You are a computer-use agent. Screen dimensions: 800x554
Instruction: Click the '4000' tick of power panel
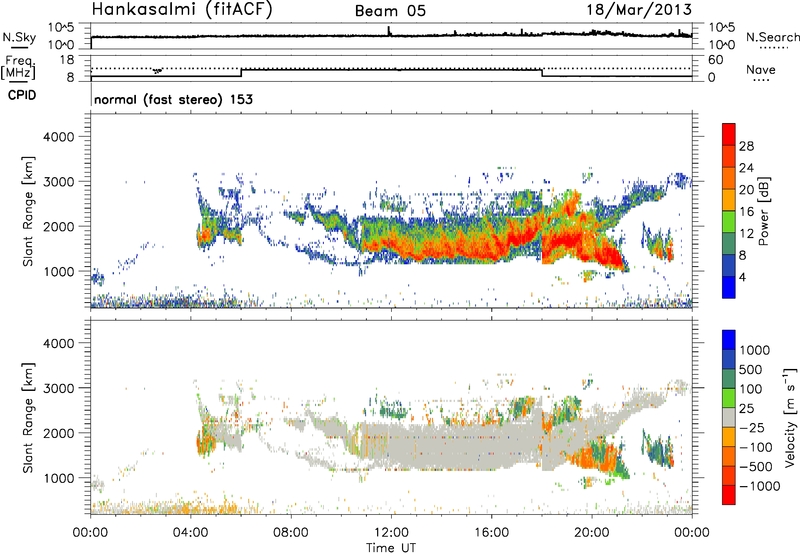[x=59, y=137]
